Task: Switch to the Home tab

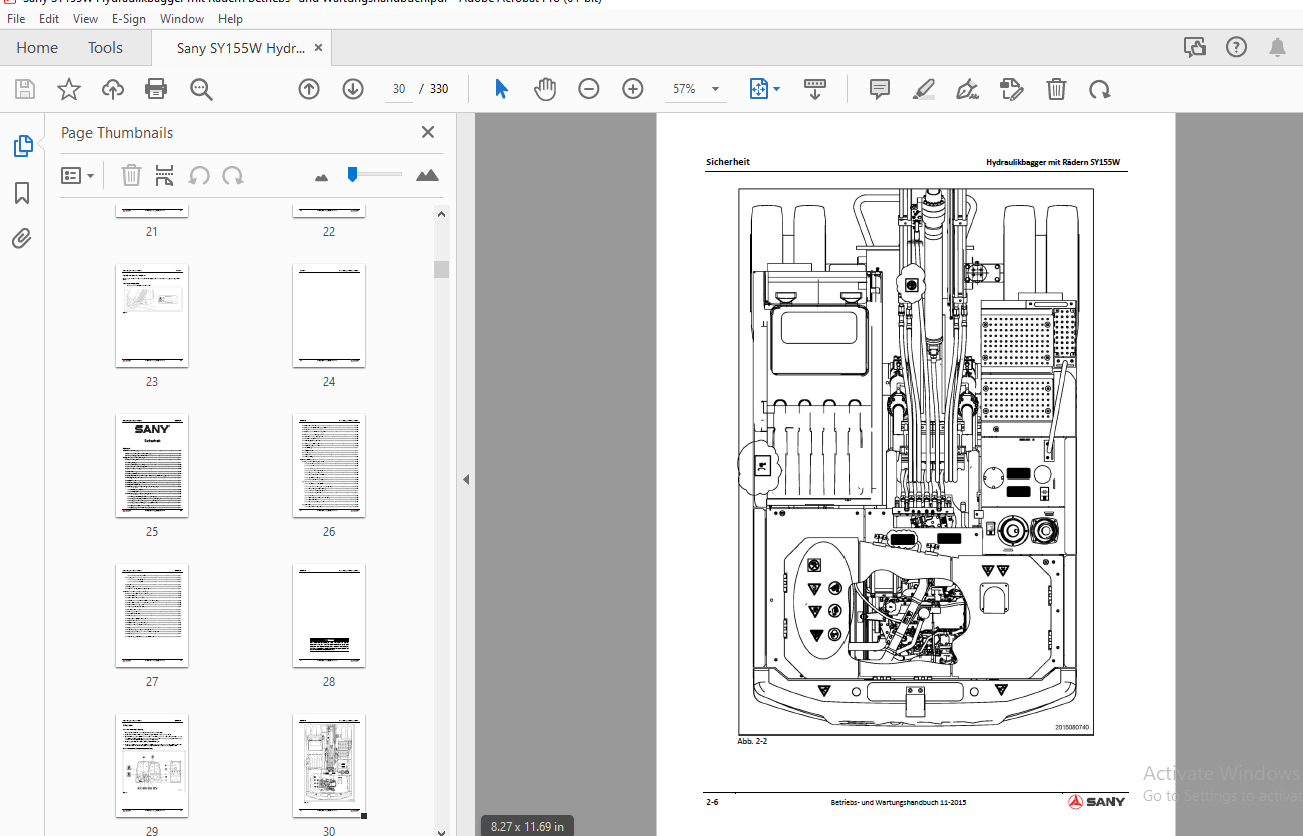Action: point(37,47)
